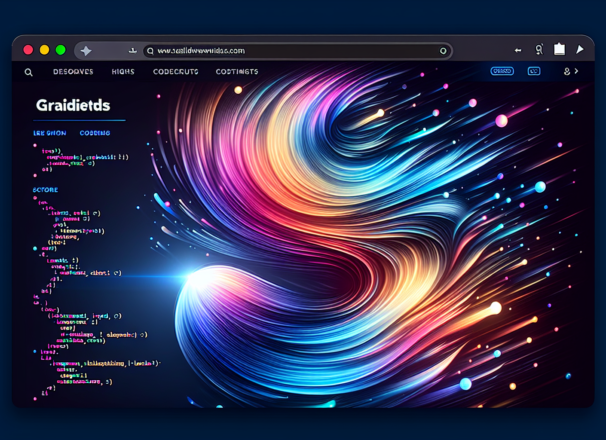
Task: Click the search magnifier icon in the navbar
Action: click(x=29, y=72)
